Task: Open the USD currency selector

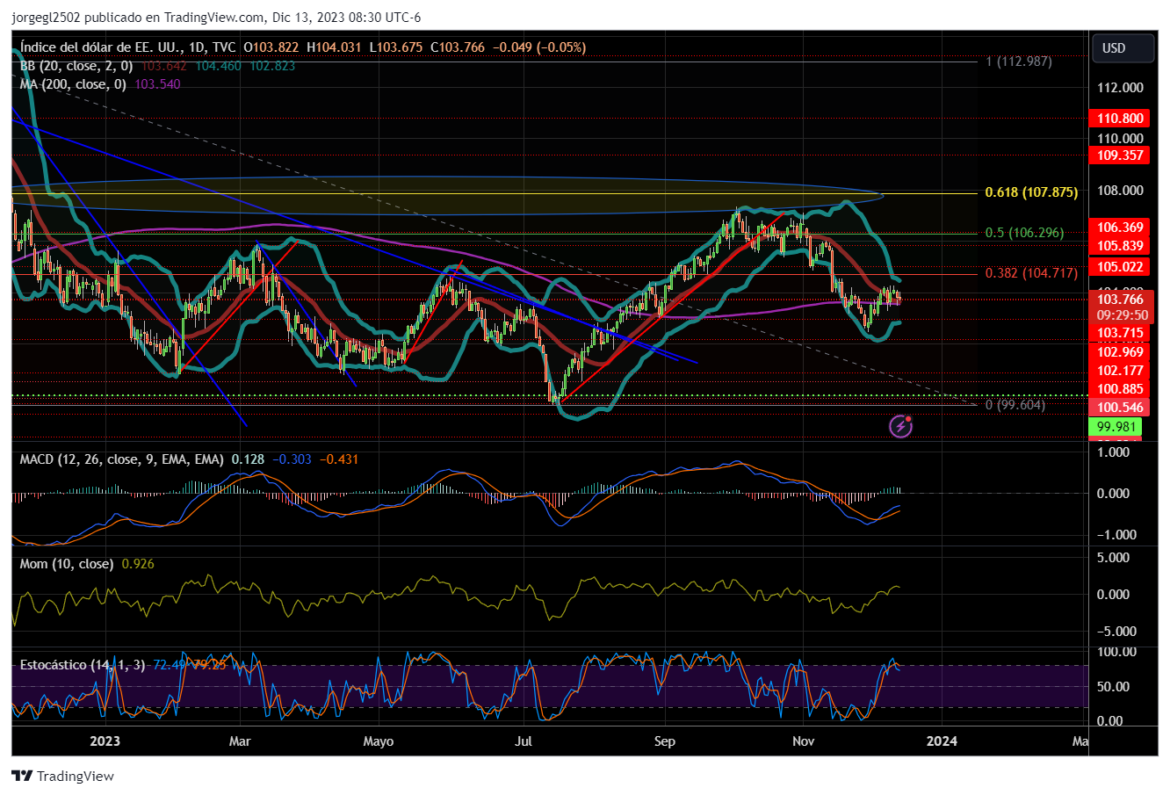Action: [x=1113, y=48]
